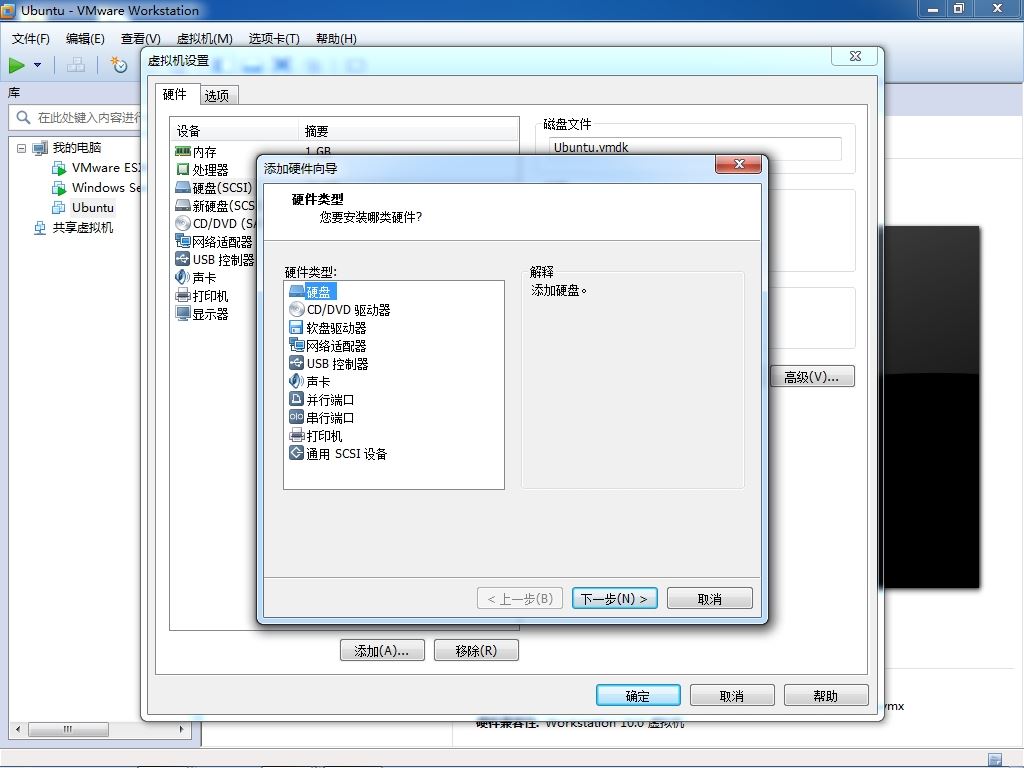
Task: Select 共享虚拟机 in library tree
Action: (82, 227)
